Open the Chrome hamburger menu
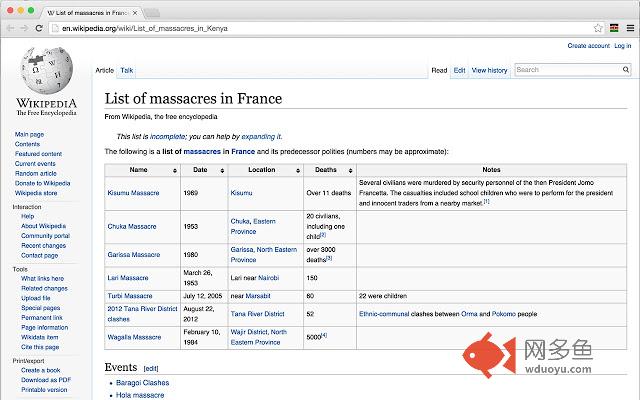 pyautogui.click(x=631, y=28)
